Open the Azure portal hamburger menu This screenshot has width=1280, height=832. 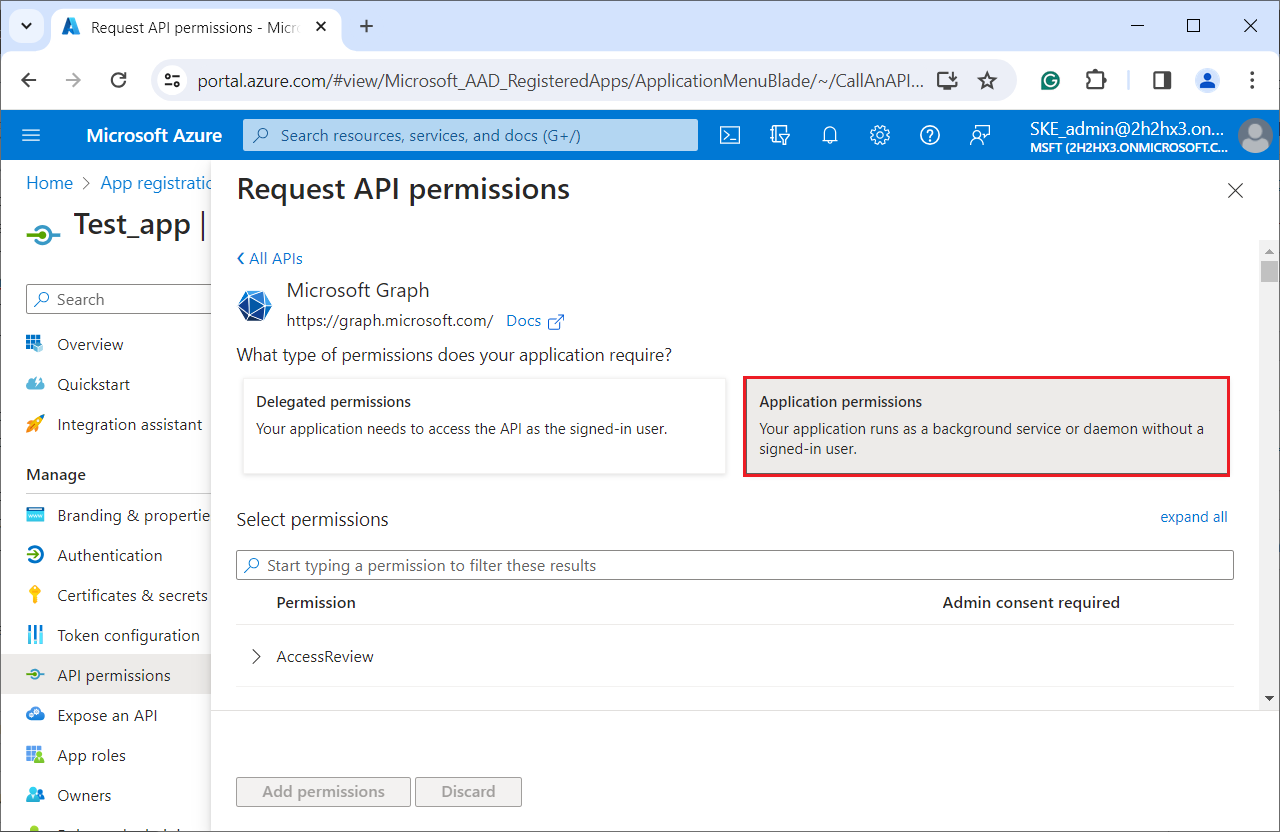31,135
